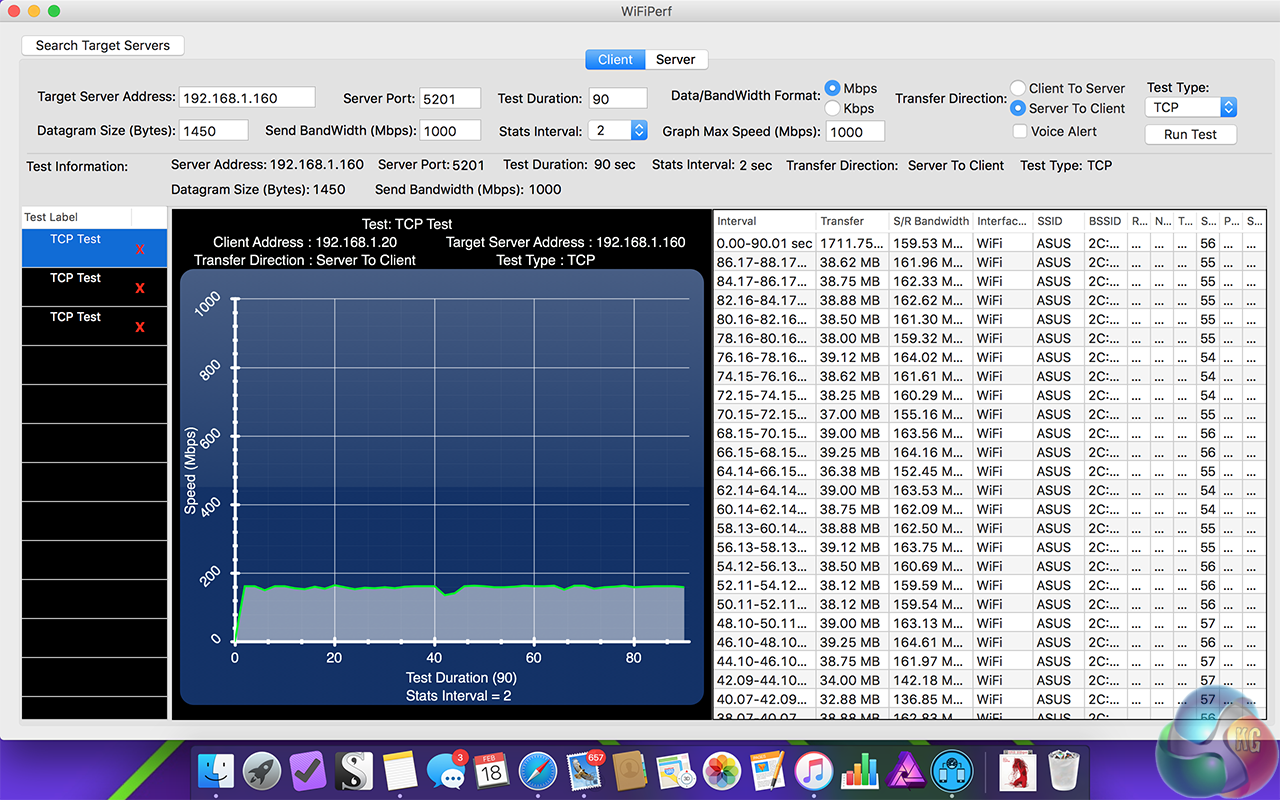Open Scrivener from the dock
1280x800 pixels.
click(x=353, y=771)
